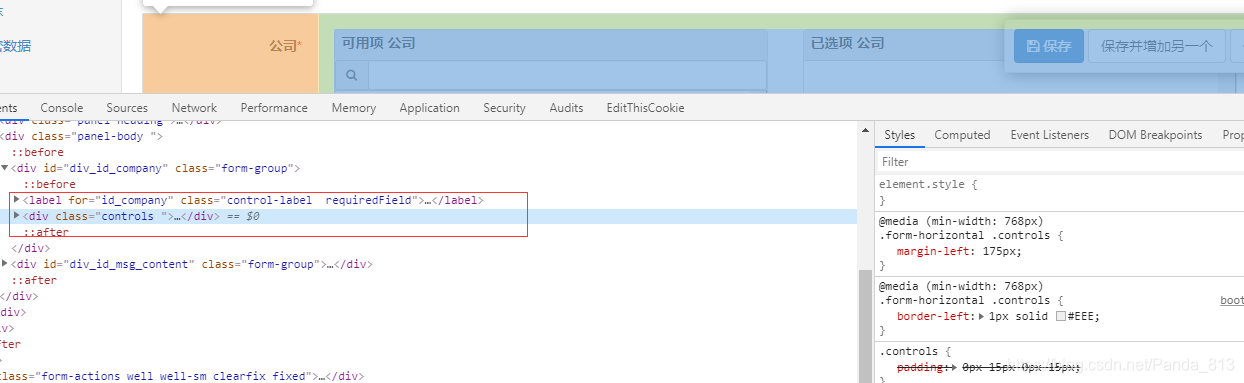Switch to the Security tab
The width and height of the screenshot is (1244, 383).
(x=504, y=108)
